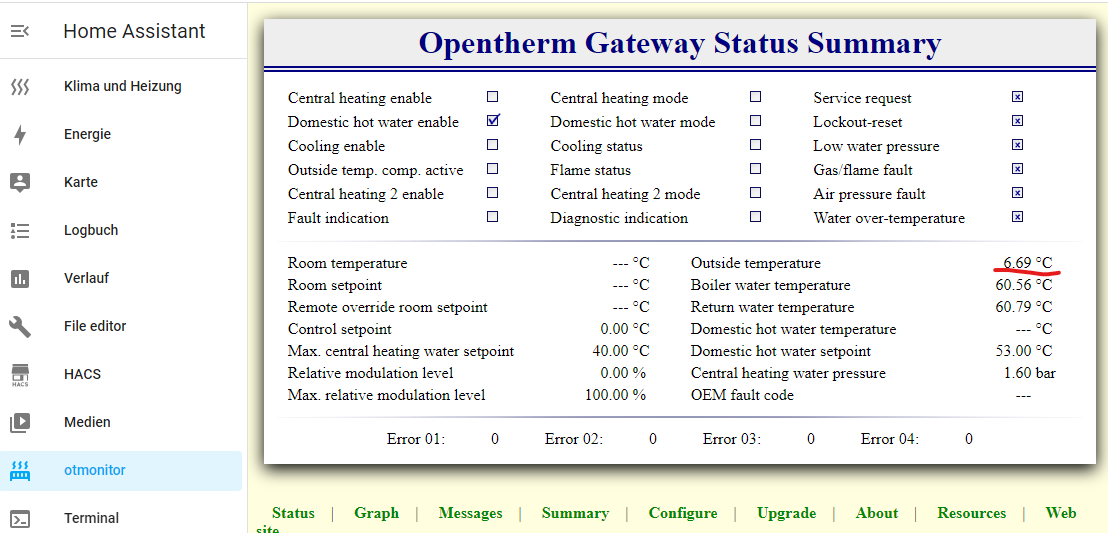Click the Terminal console icon
The image size is (1108, 533).
pos(20,519)
